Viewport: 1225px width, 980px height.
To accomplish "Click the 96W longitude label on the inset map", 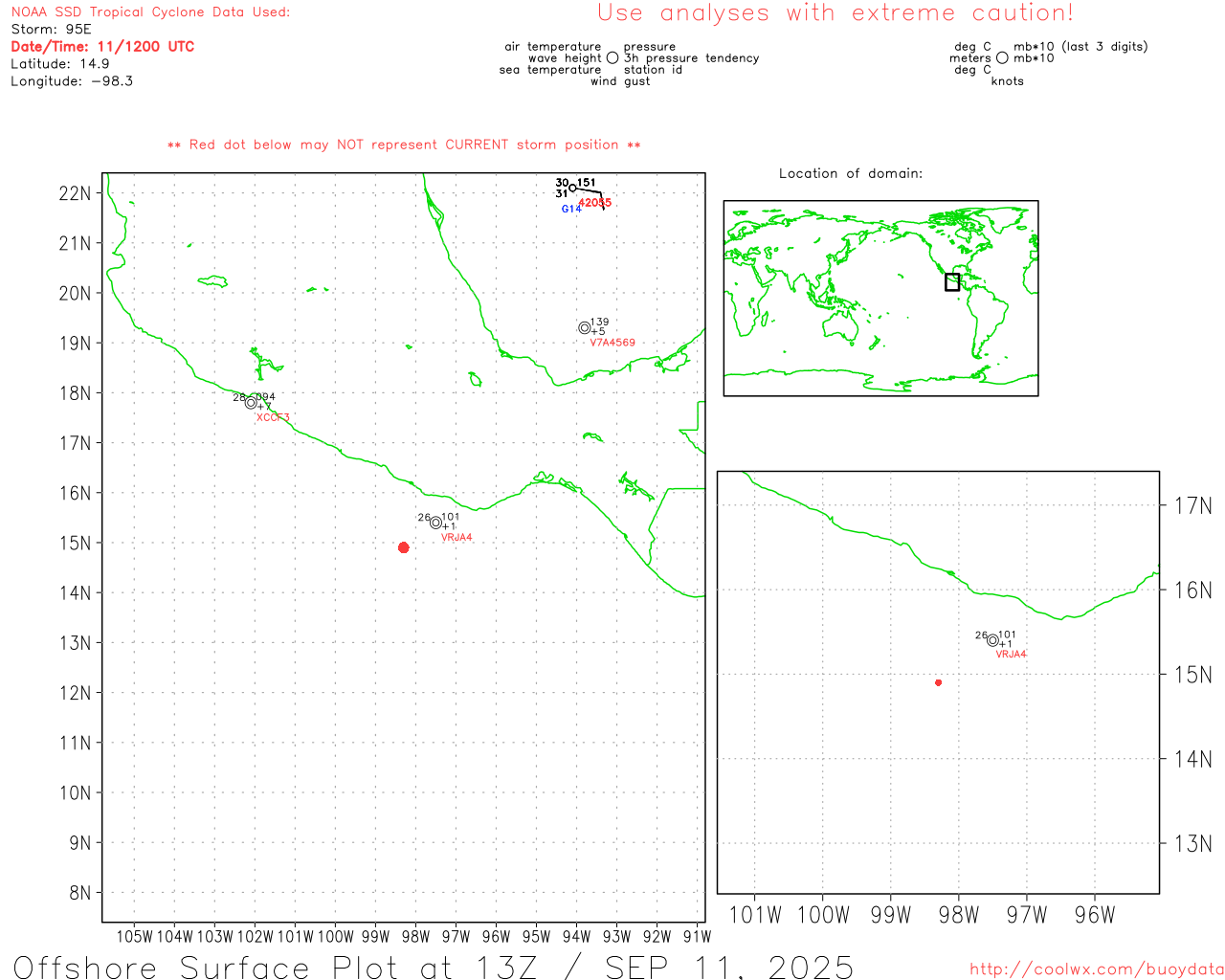I will 1095,915.
